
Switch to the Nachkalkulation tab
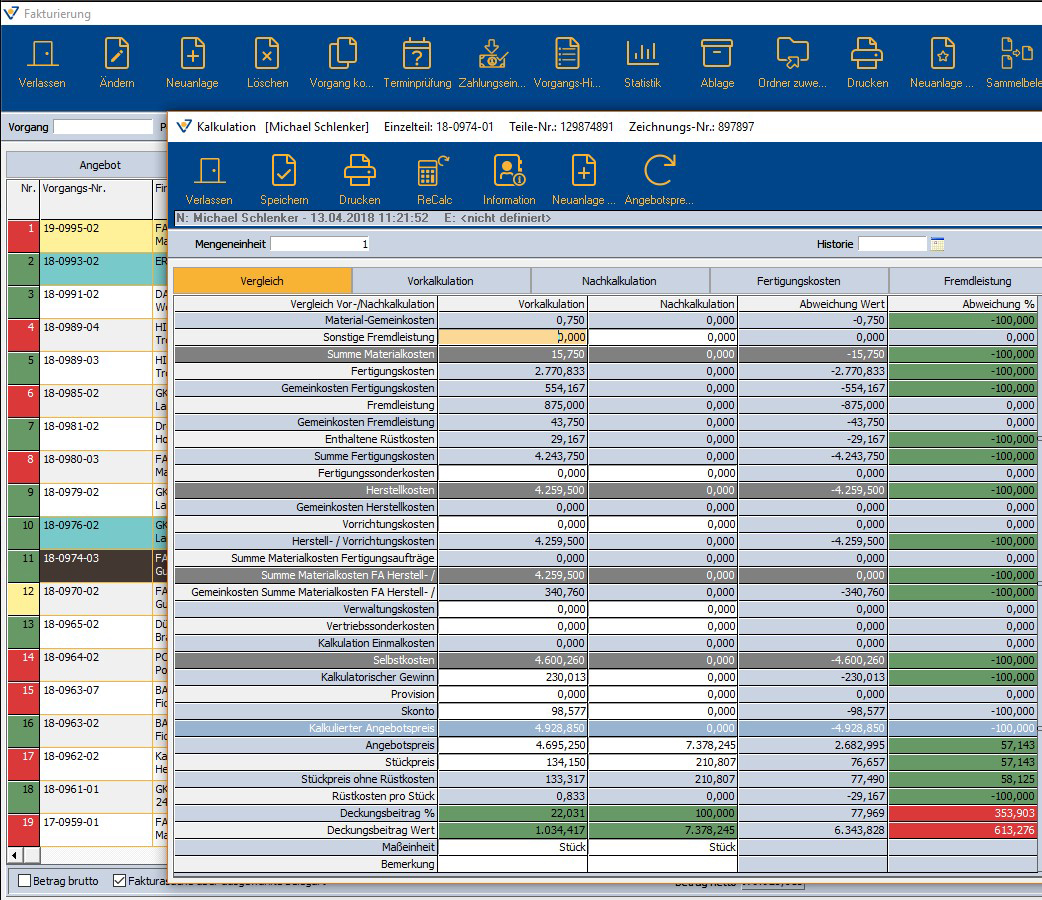pyautogui.click(x=620, y=281)
